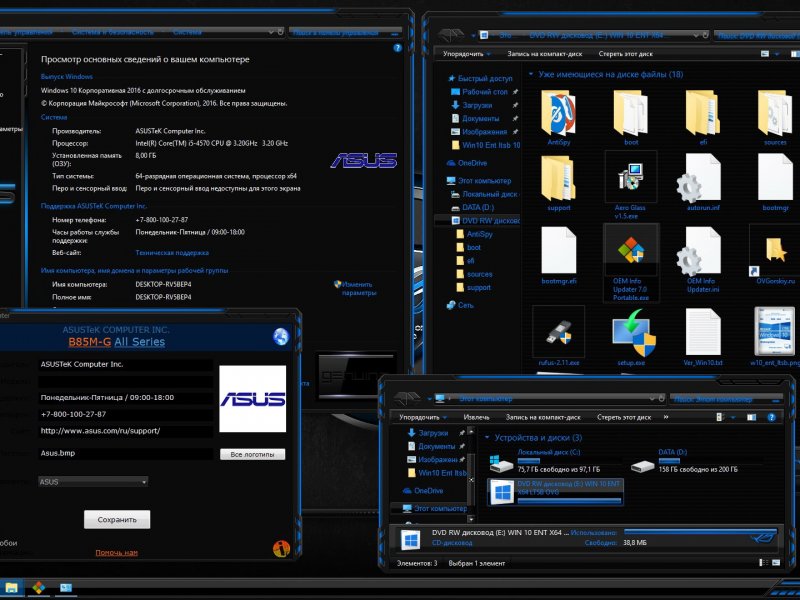Screen dimensions: 800x600
Task: Open Упорядочить menu in DVD window
Action: (x=466, y=54)
